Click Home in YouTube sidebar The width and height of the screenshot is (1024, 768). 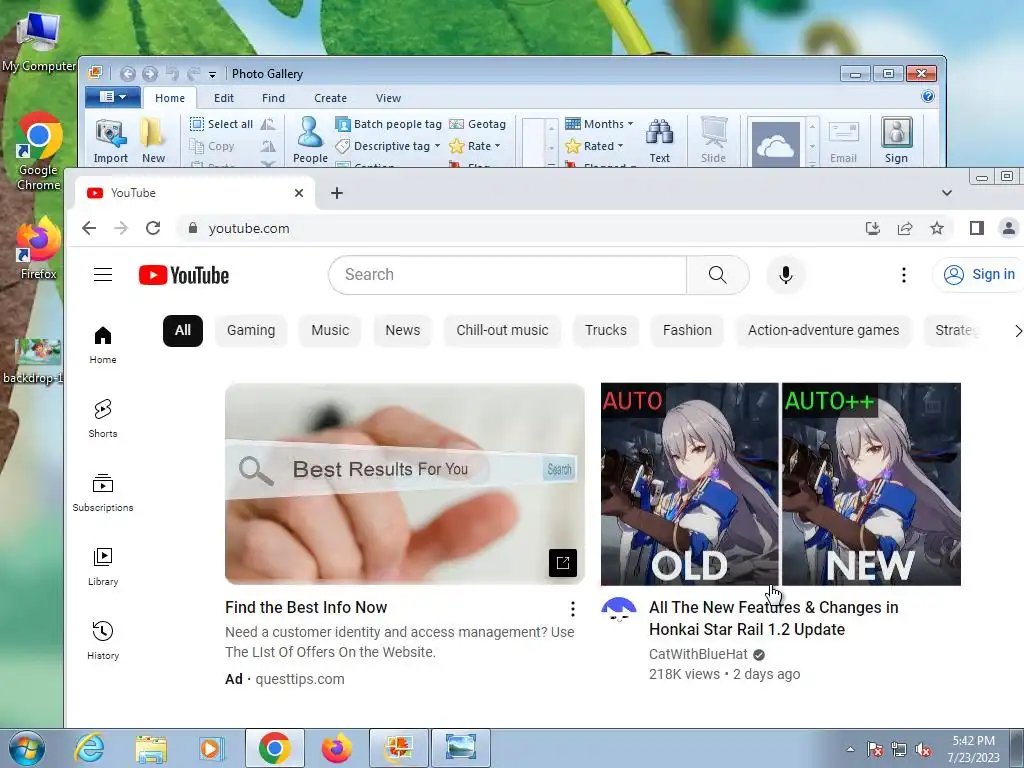point(103,345)
